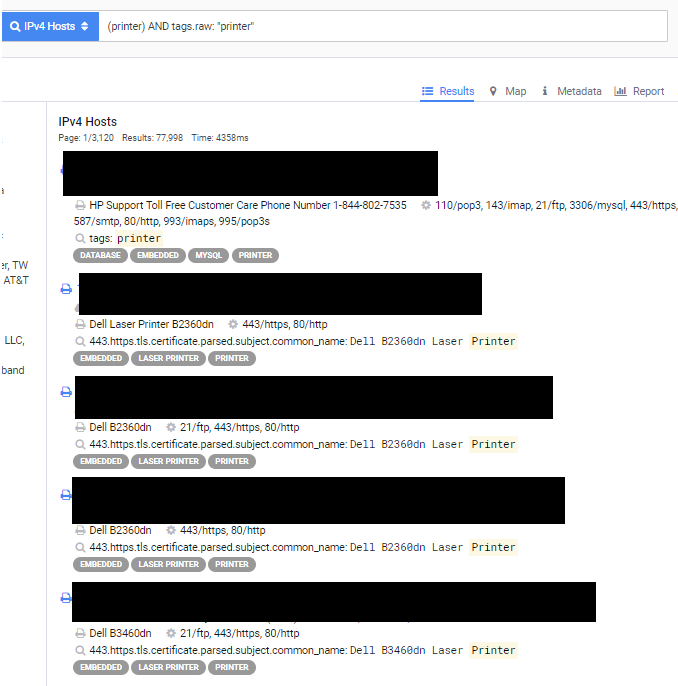Click highlighted 'printer' tags value

click(139, 238)
